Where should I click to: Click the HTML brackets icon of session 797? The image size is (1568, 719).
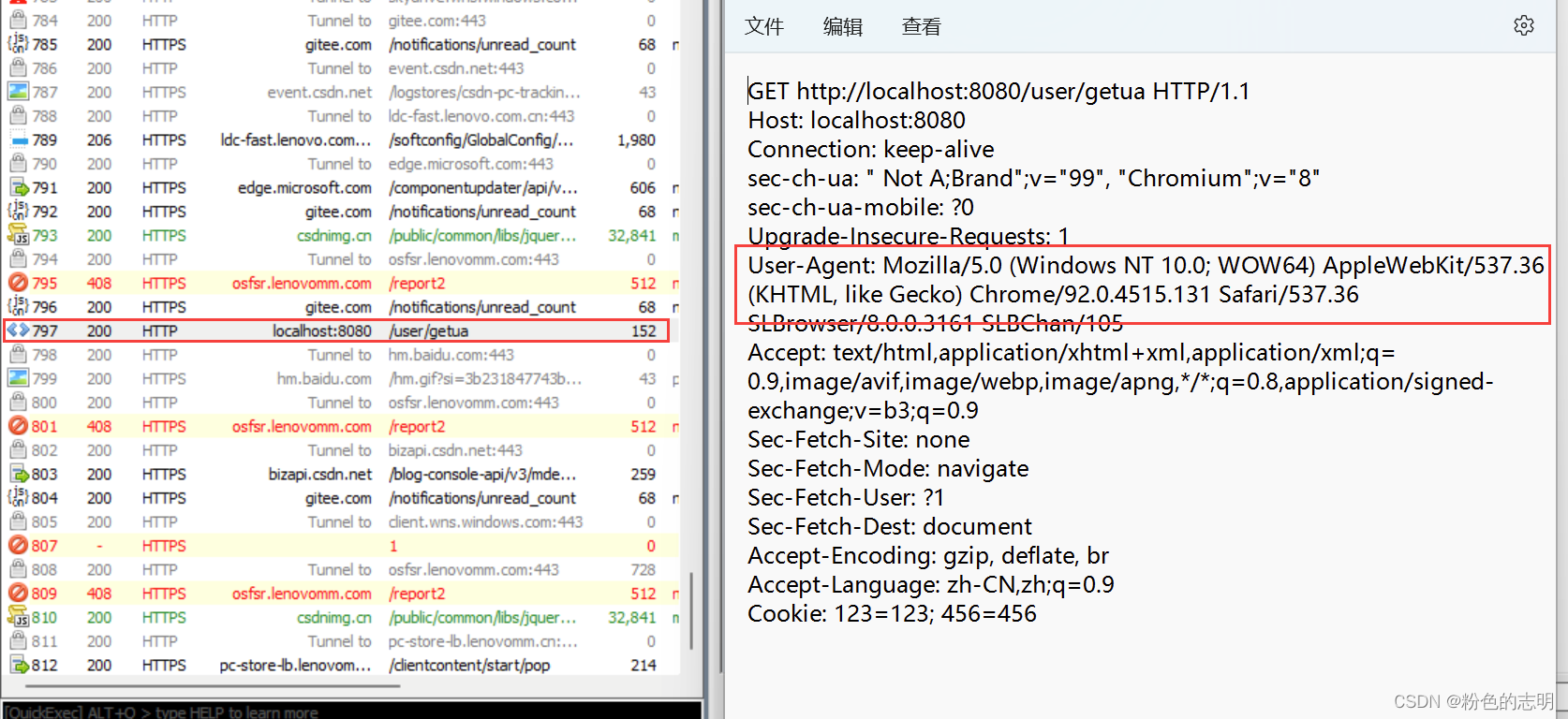tap(18, 330)
